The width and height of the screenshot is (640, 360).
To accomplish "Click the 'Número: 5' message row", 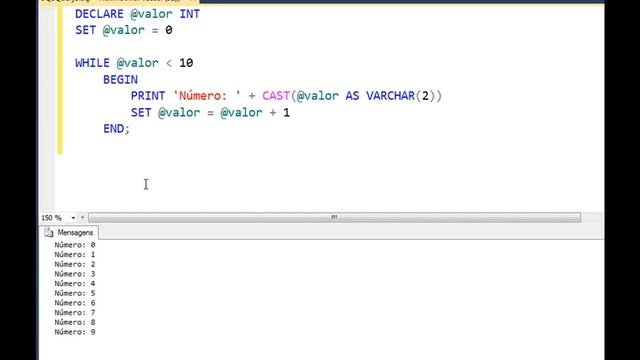I will point(75,293).
